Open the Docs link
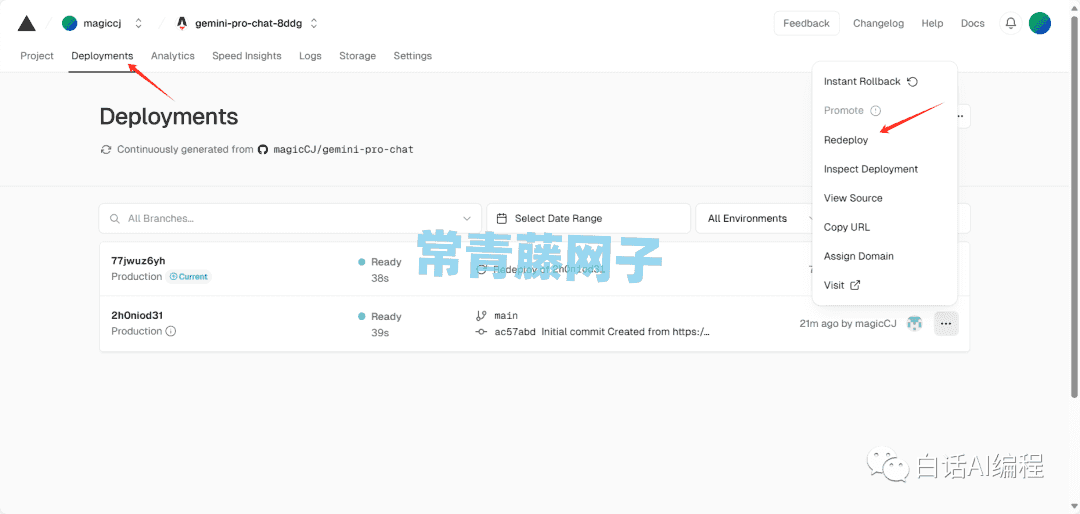The image size is (1080, 514). (x=973, y=23)
